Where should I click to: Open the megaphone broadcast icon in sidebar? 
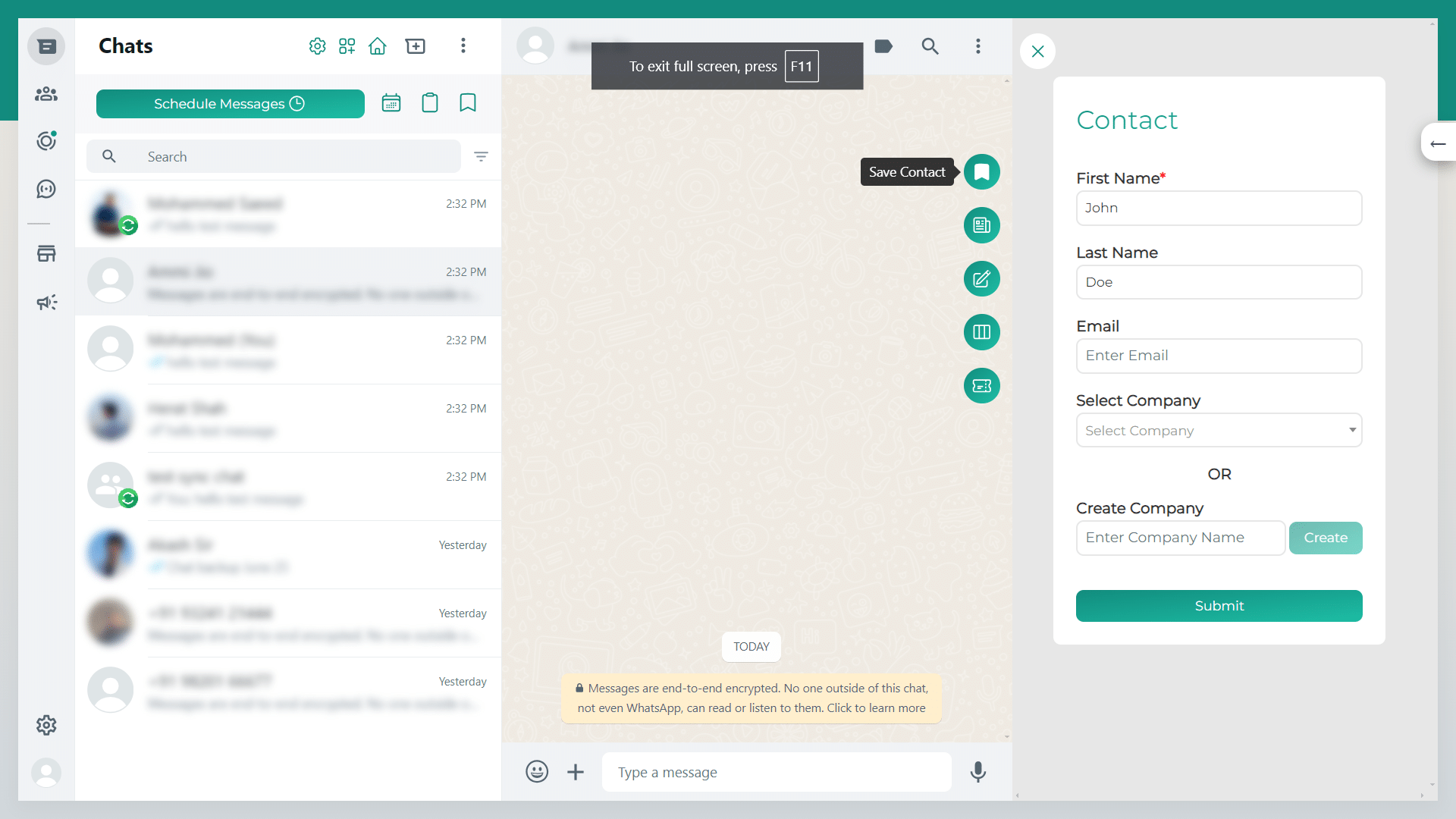[x=46, y=303]
